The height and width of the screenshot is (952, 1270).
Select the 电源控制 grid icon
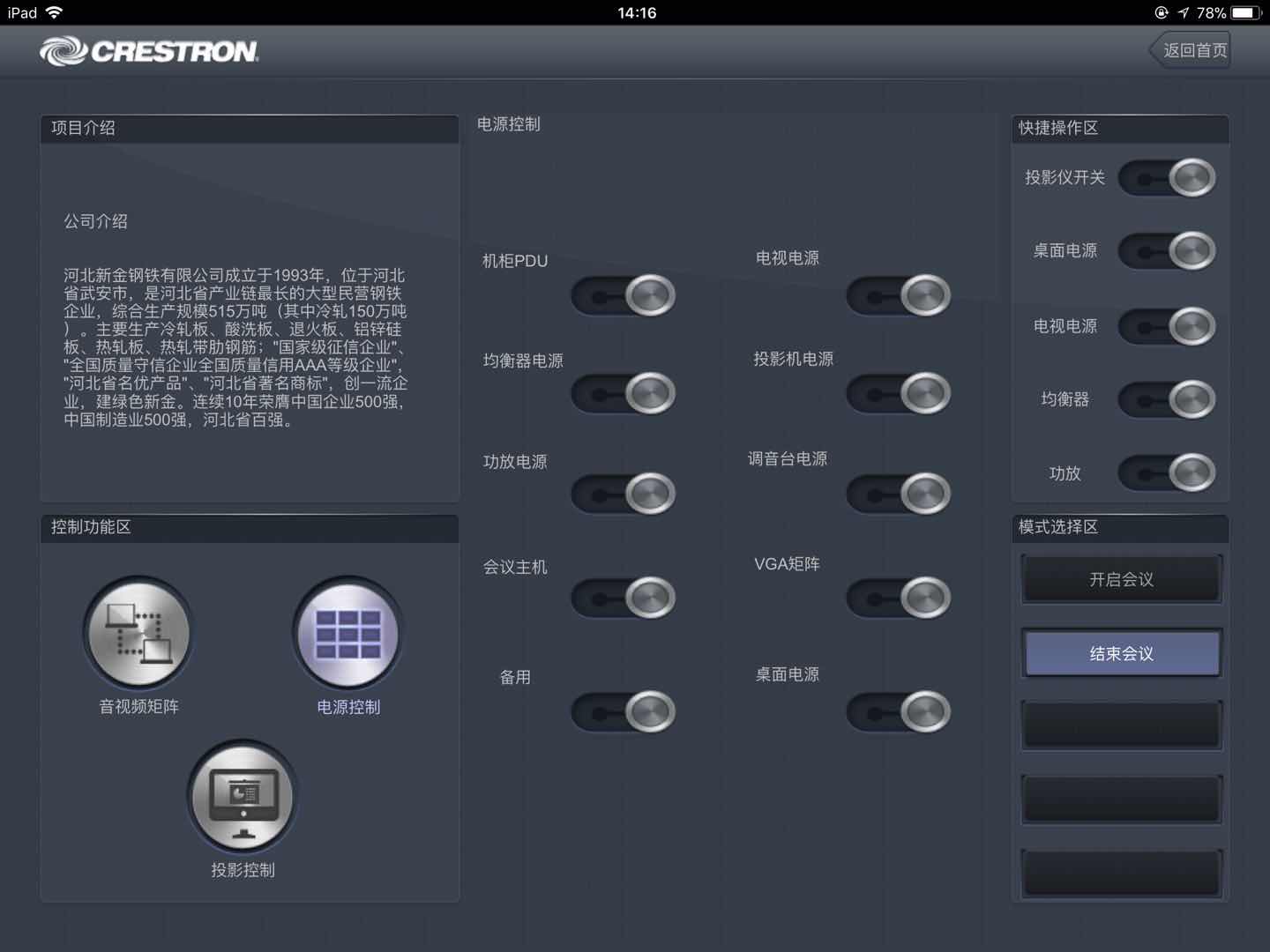(348, 633)
